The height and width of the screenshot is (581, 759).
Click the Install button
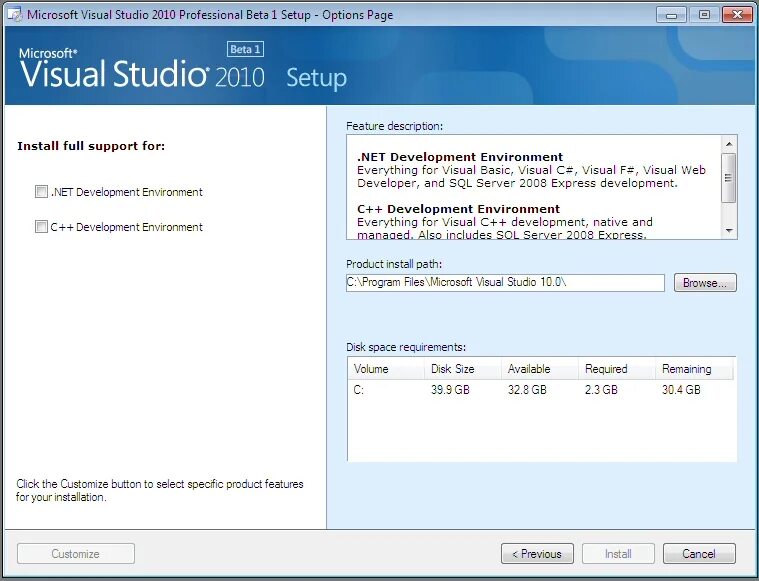[x=618, y=553]
